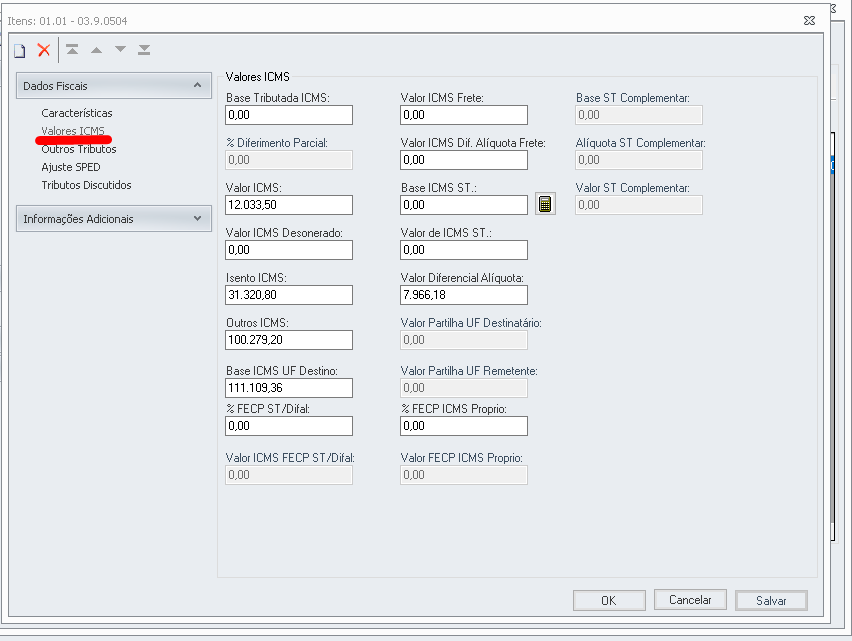Open Características in sidebar
The height and width of the screenshot is (641, 852).
pos(77,113)
